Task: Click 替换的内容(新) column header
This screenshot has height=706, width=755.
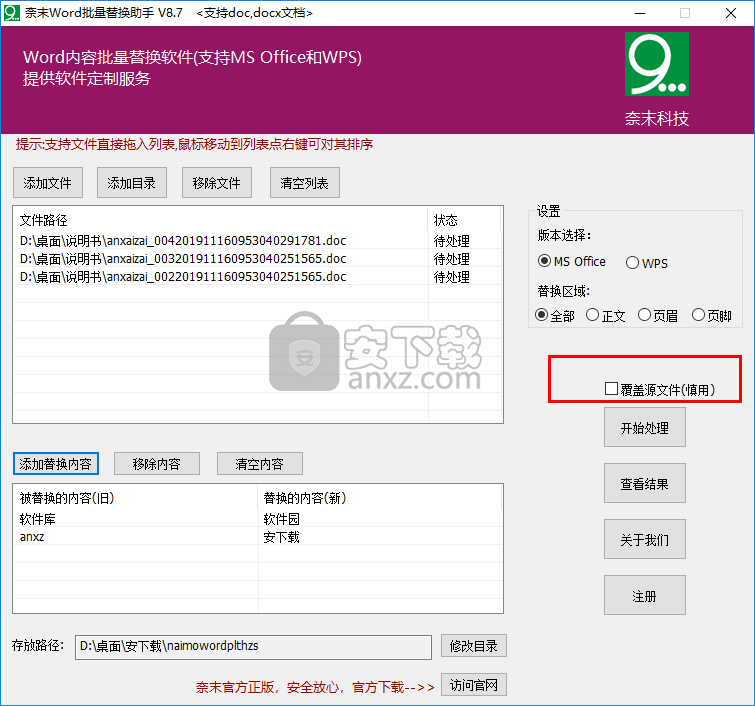Action: (380, 498)
